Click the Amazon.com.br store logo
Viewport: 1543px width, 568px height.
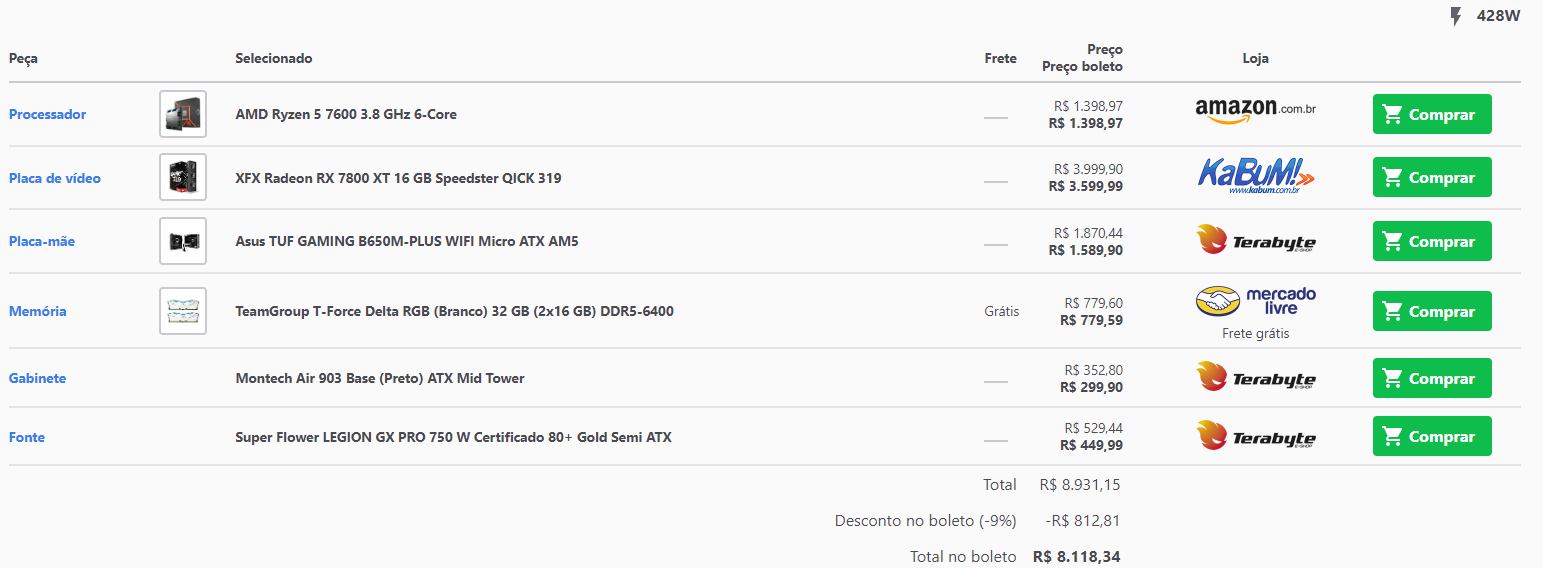(1255, 110)
